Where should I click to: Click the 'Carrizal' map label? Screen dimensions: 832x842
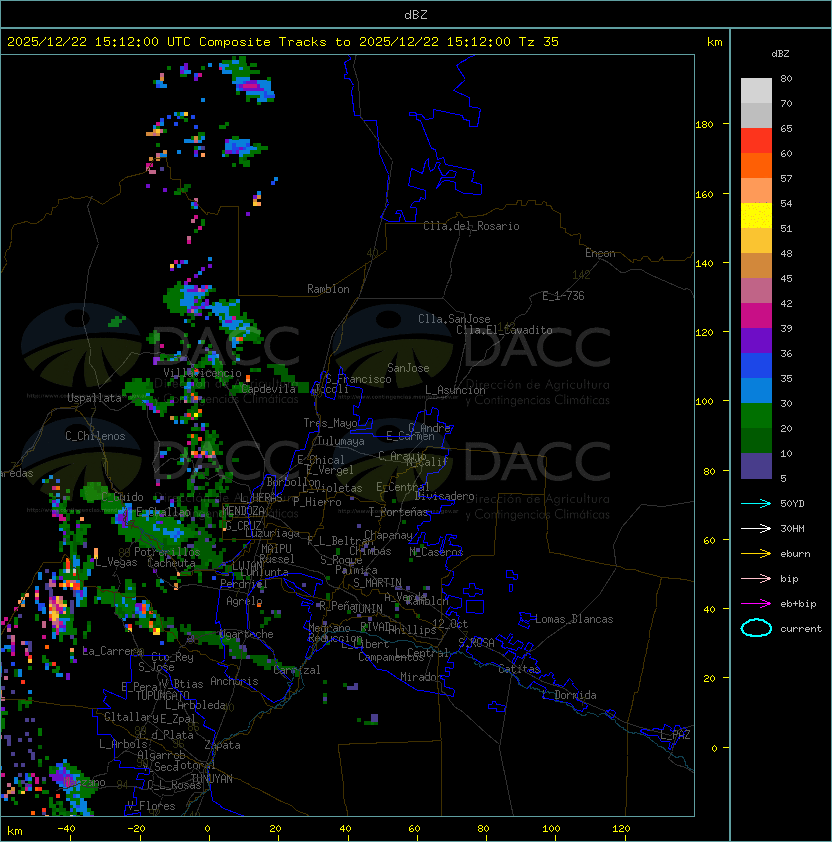(297, 670)
